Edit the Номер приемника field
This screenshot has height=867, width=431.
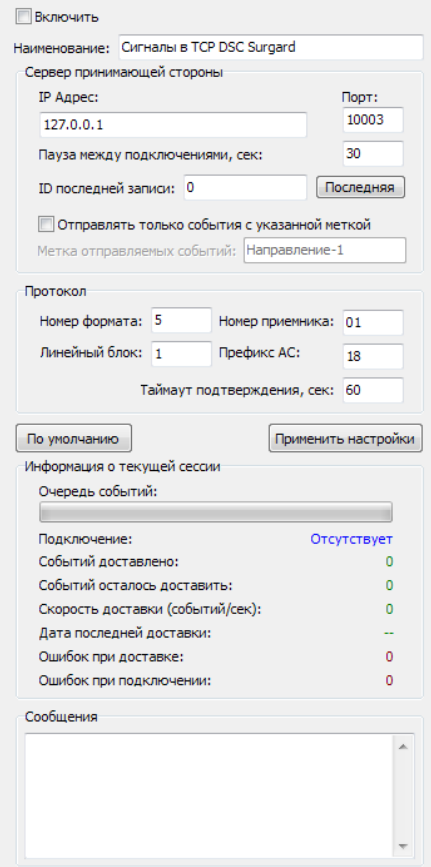coord(373,322)
